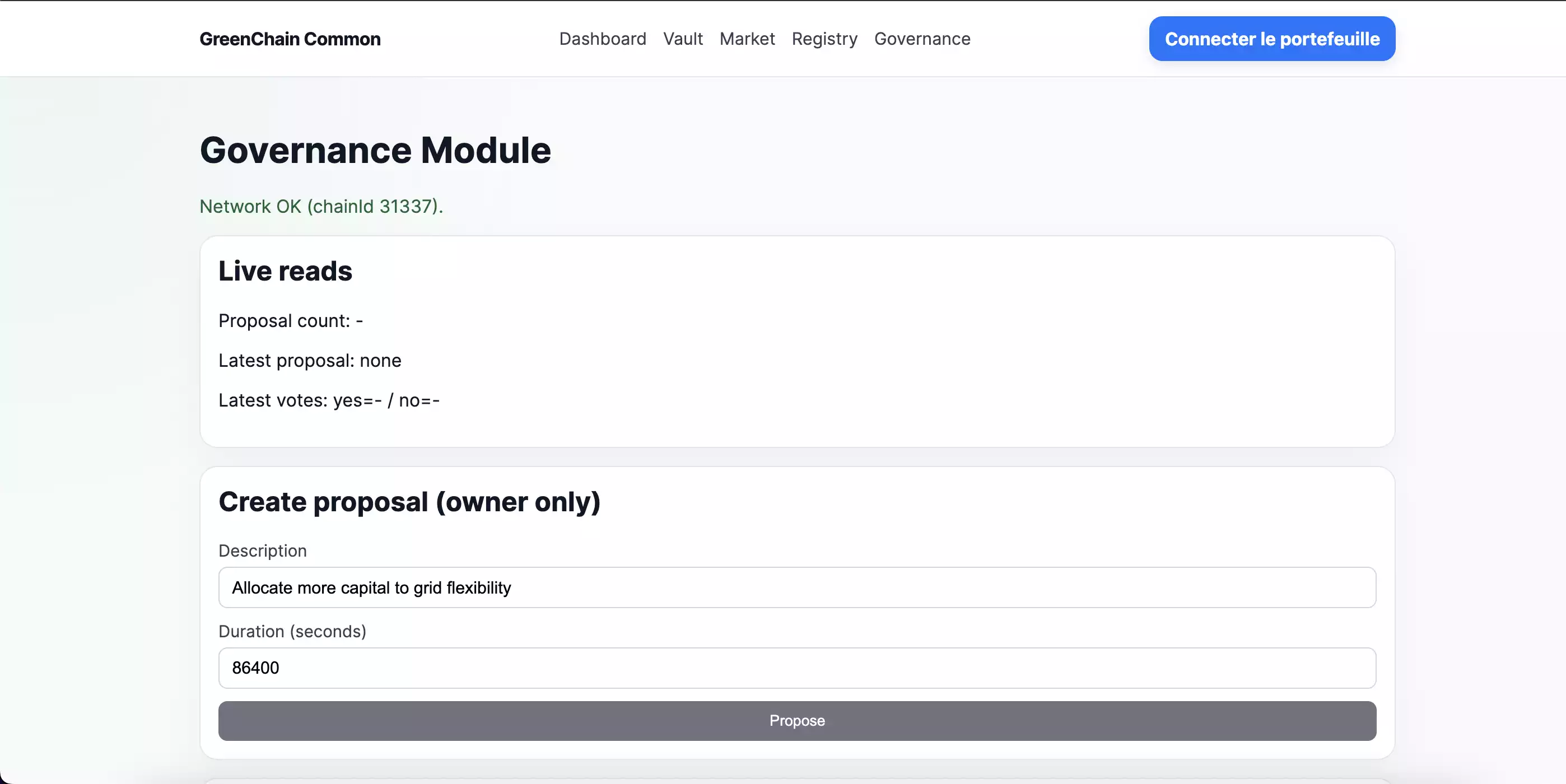Click the Propose button
1566x784 pixels.
[796, 721]
